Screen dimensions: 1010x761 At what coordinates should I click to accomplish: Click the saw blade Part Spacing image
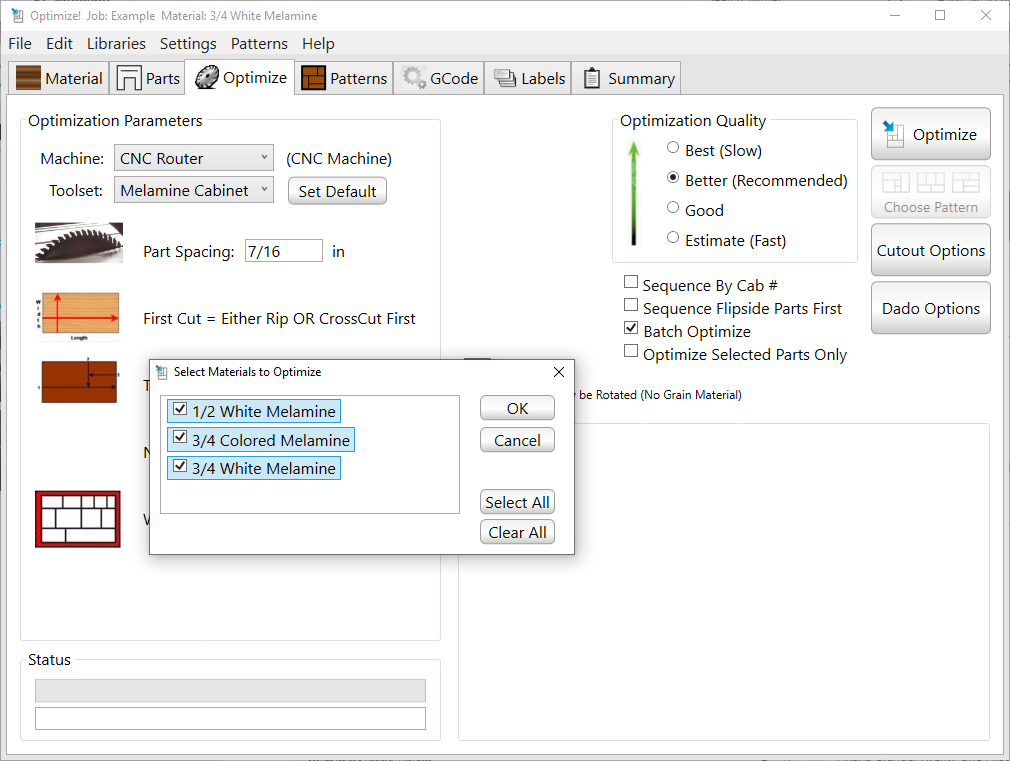pos(79,243)
